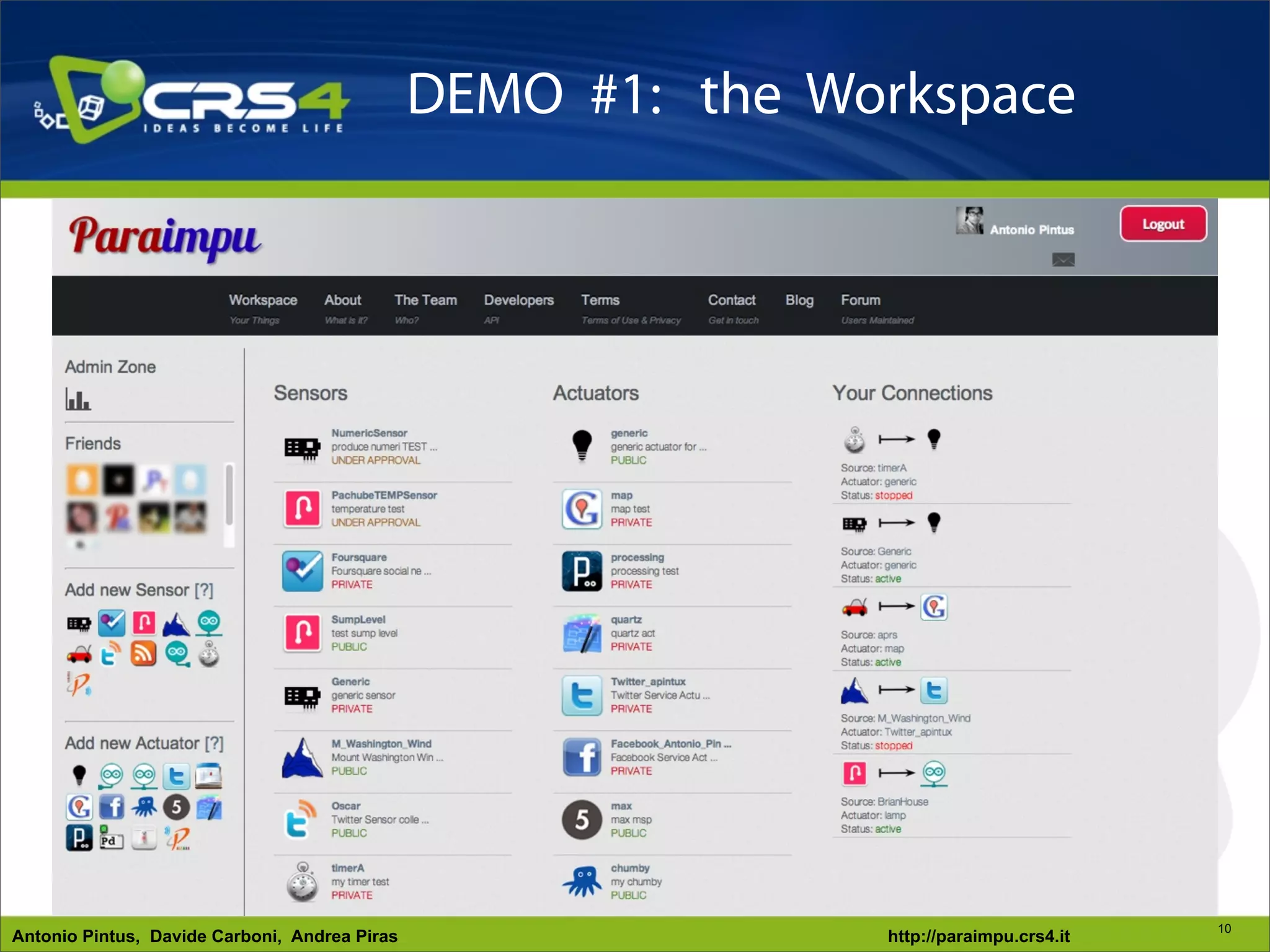Add a Pachube sensor from the sidebar
Screen dimensions: 1270x952
(144, 623)
